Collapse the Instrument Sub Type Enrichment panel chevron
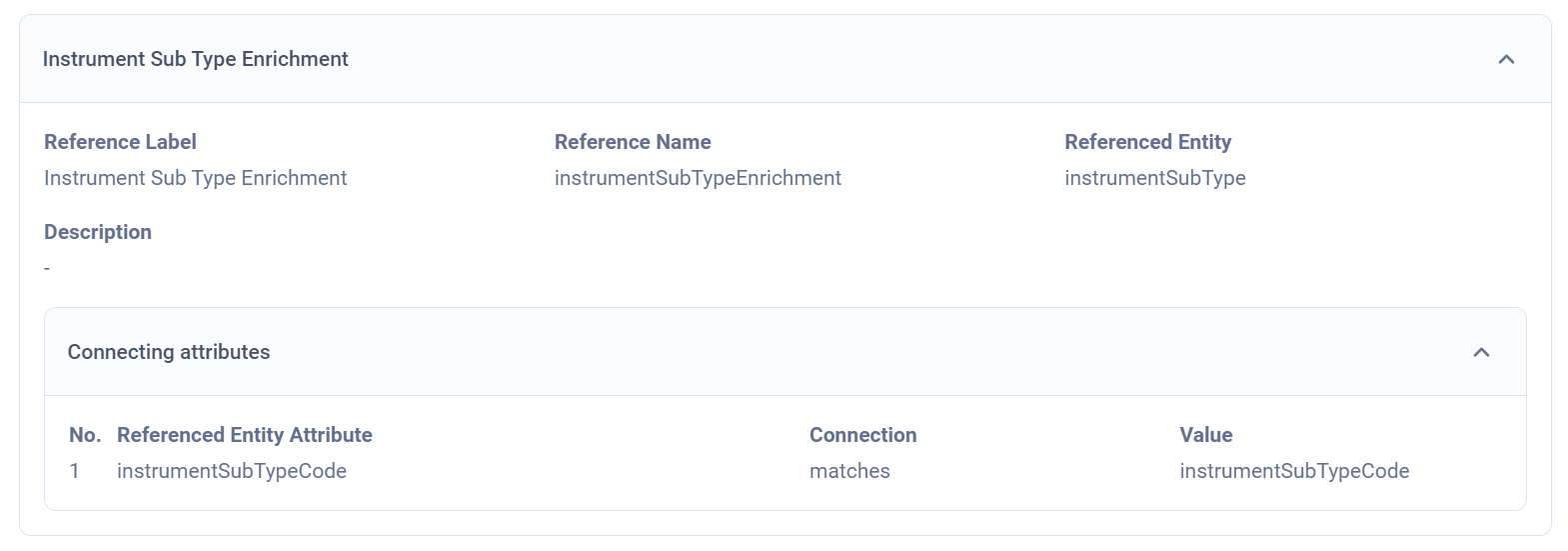The height and width of the screenshot is (551, 1568). [1506, 60]
